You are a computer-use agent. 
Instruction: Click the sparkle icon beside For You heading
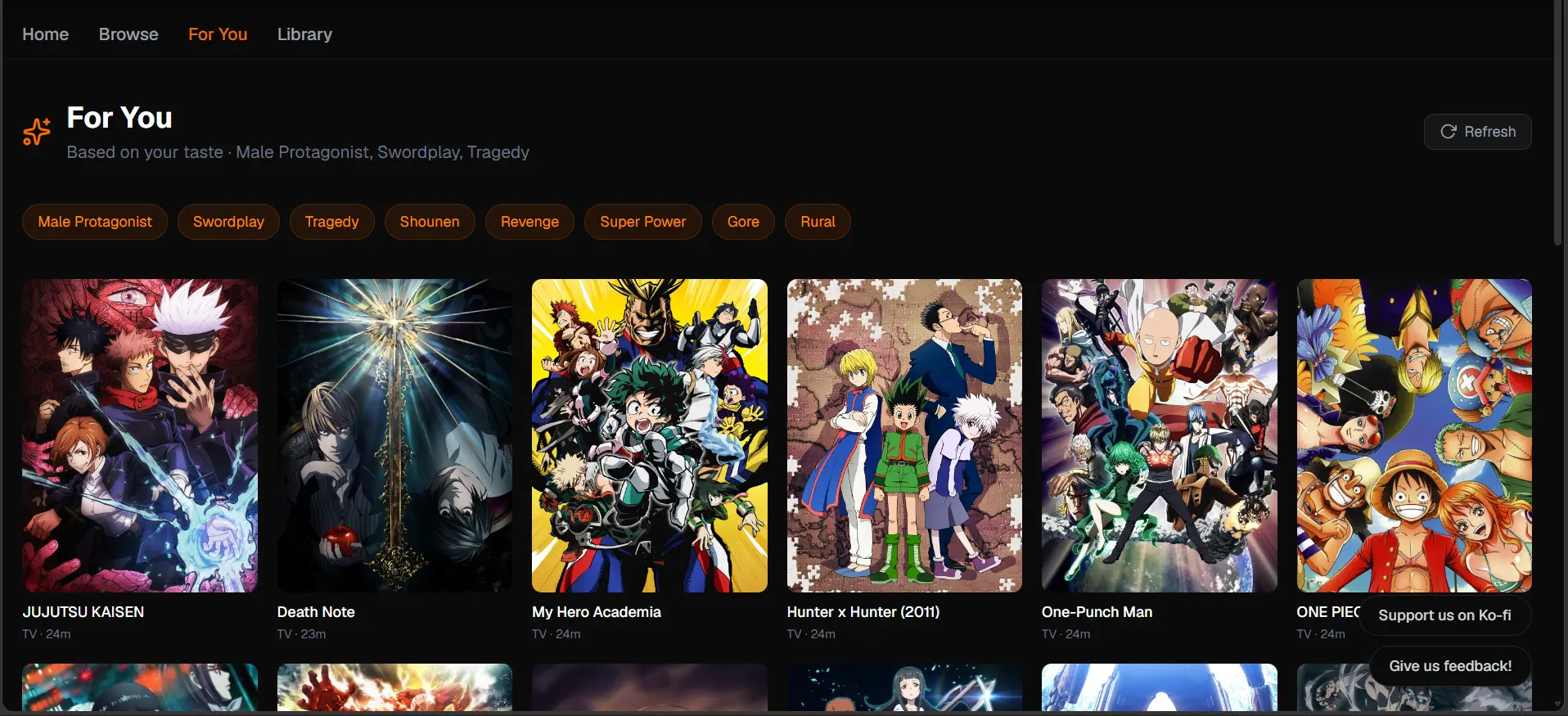pyautogui.click(x=37, y=132)
